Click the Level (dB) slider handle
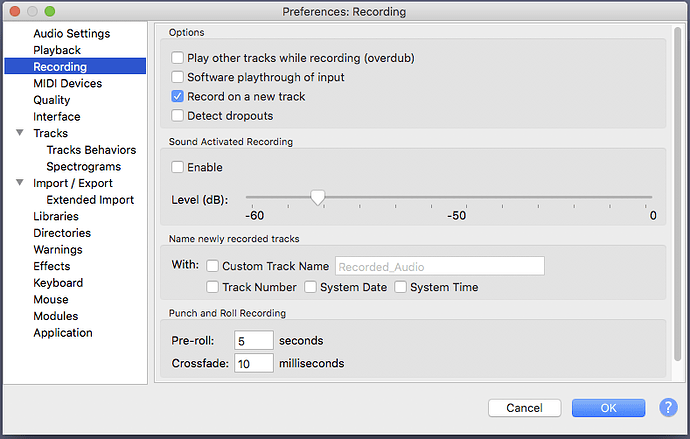The height and width of the screenshot is (439, 690). [x=318, y=197]
